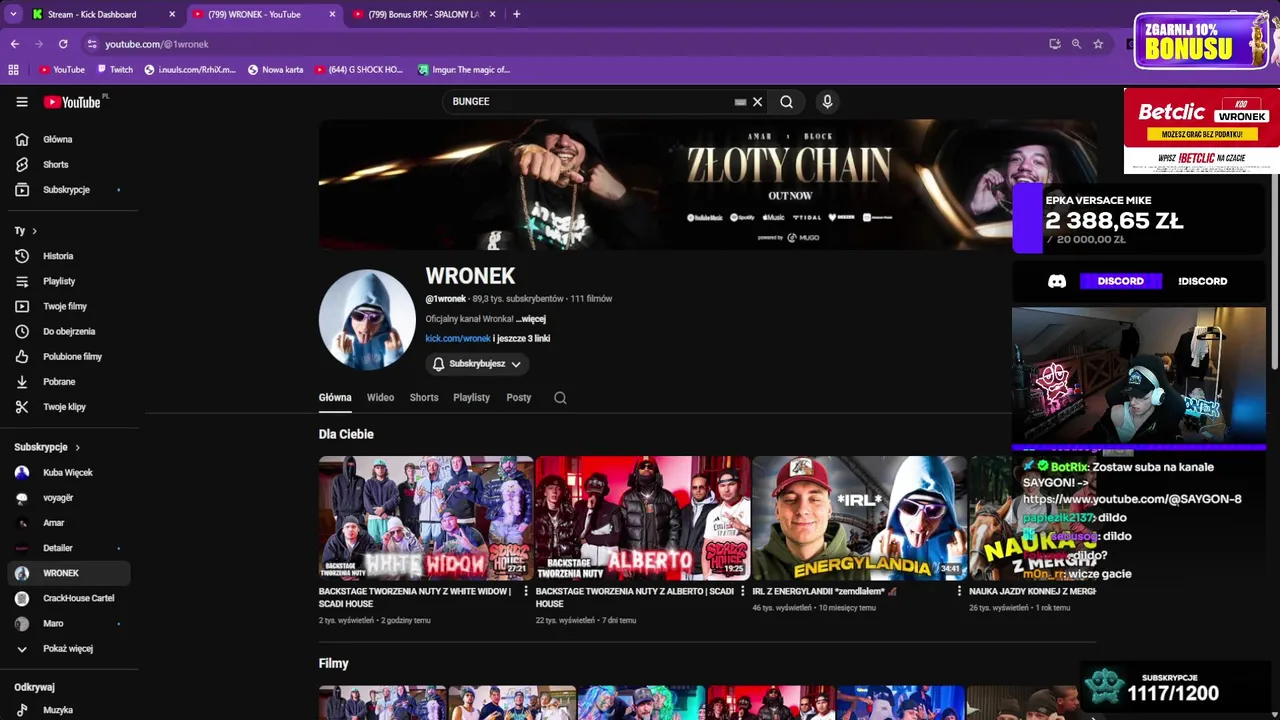Click the Złoty Chain channel banner
This screenshot has width=1280, height=720.
pyautogui.click(x=708, y=185)
